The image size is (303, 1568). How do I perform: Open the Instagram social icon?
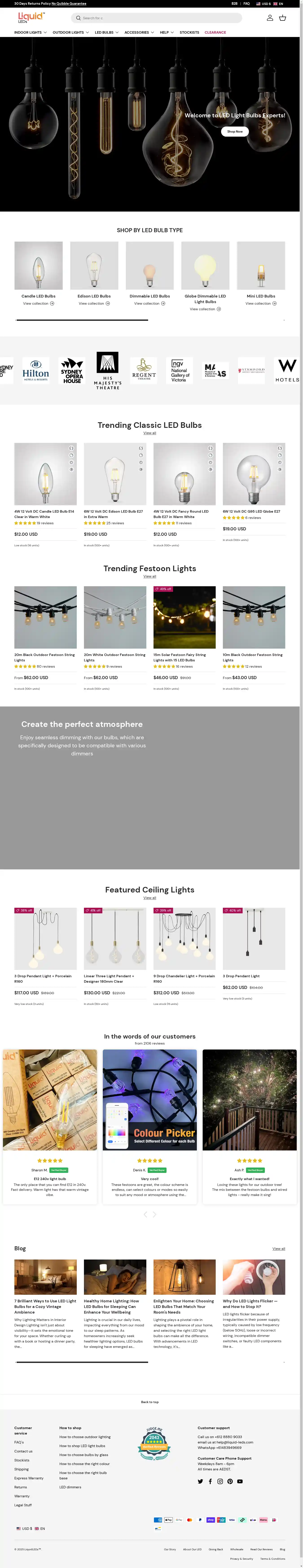point(220,1481)
